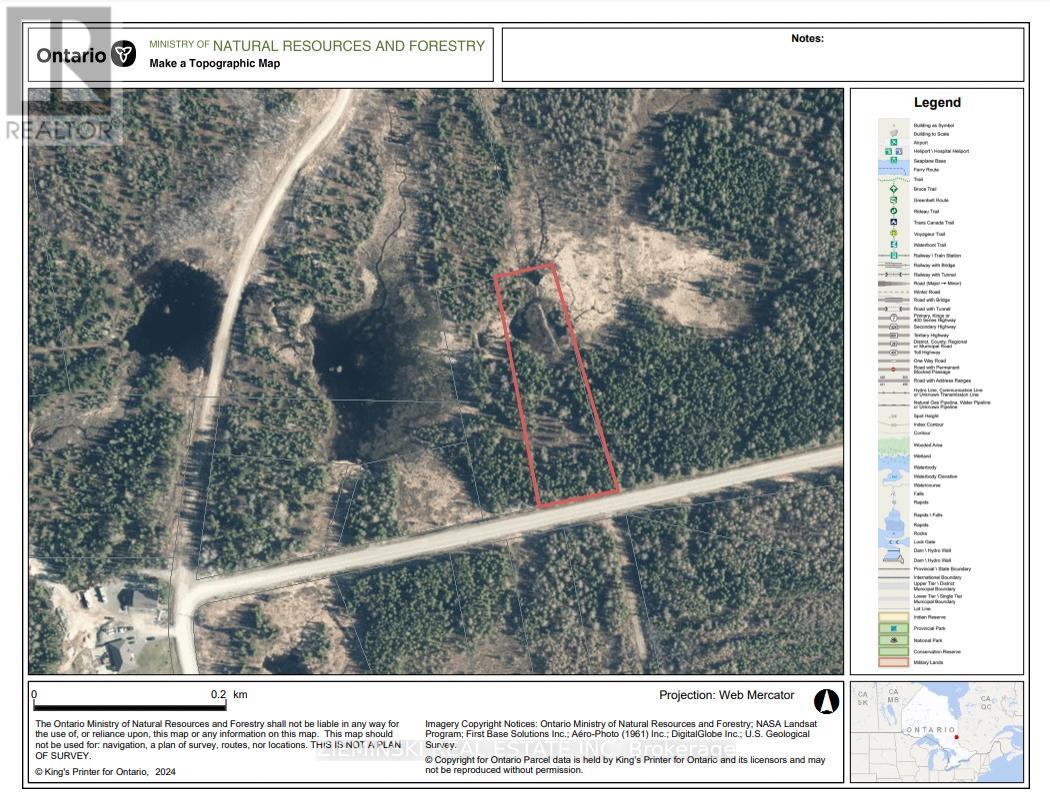Click the Rideau Trail legend icon
Image resolution: width=1050 pixels, height=811 pixels.
pos(894,211)
